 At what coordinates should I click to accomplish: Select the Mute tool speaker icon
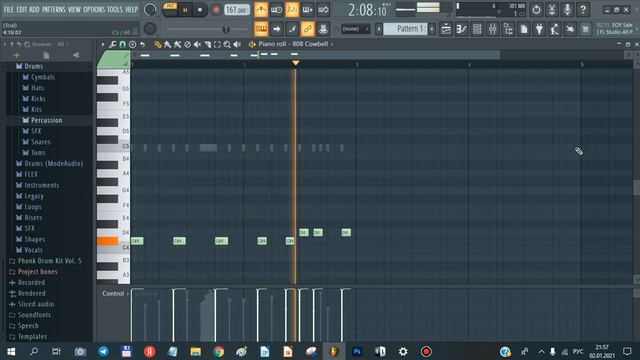click(197, 44)
